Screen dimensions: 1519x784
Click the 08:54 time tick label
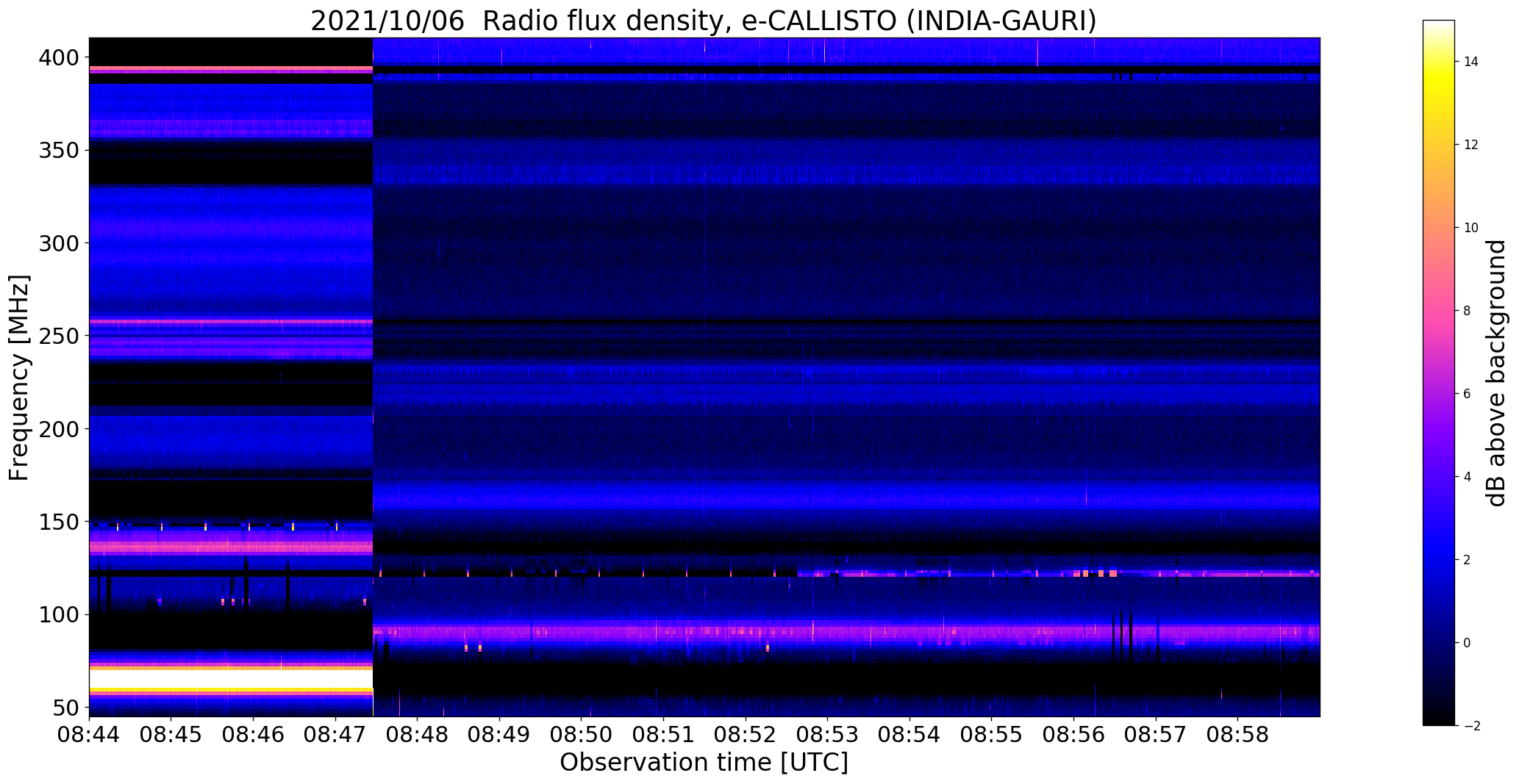[x=909, y=735]
